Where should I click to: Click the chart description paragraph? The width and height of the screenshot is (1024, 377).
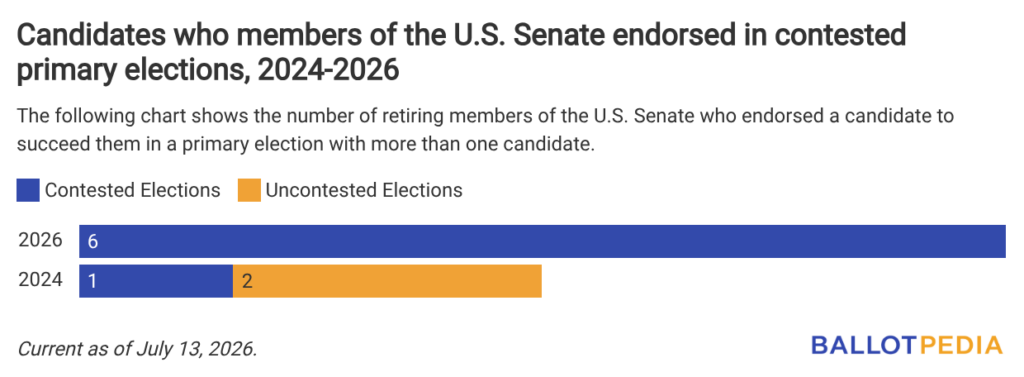click(485, 131)
